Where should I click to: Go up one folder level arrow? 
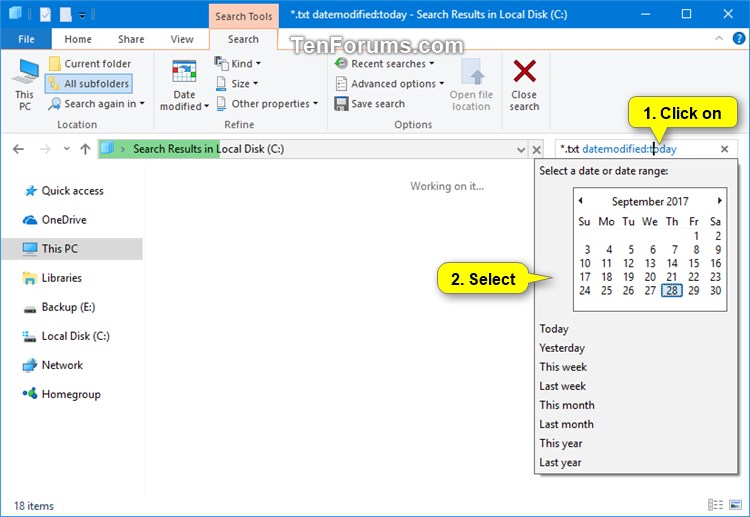pos(85,149)
